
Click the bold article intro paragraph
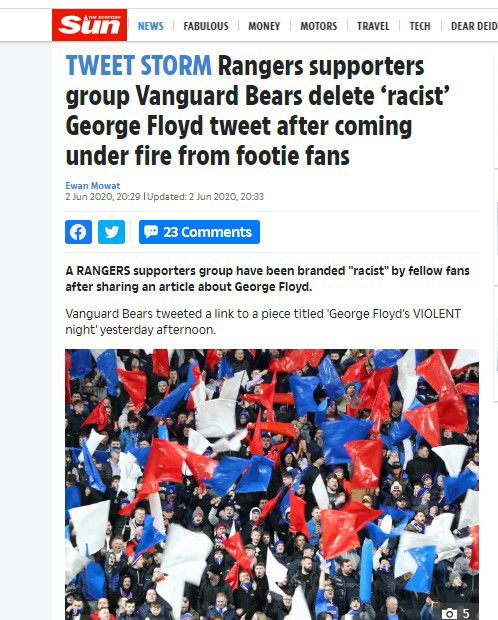pyautogui.click(x=267, y=279)
